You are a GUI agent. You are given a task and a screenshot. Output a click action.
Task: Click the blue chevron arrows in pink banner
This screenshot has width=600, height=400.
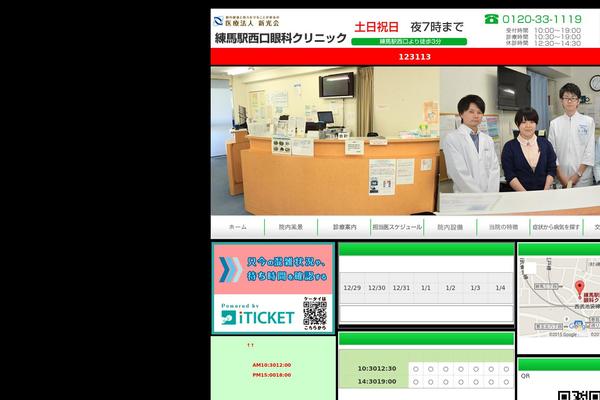(x=230, y=269)
